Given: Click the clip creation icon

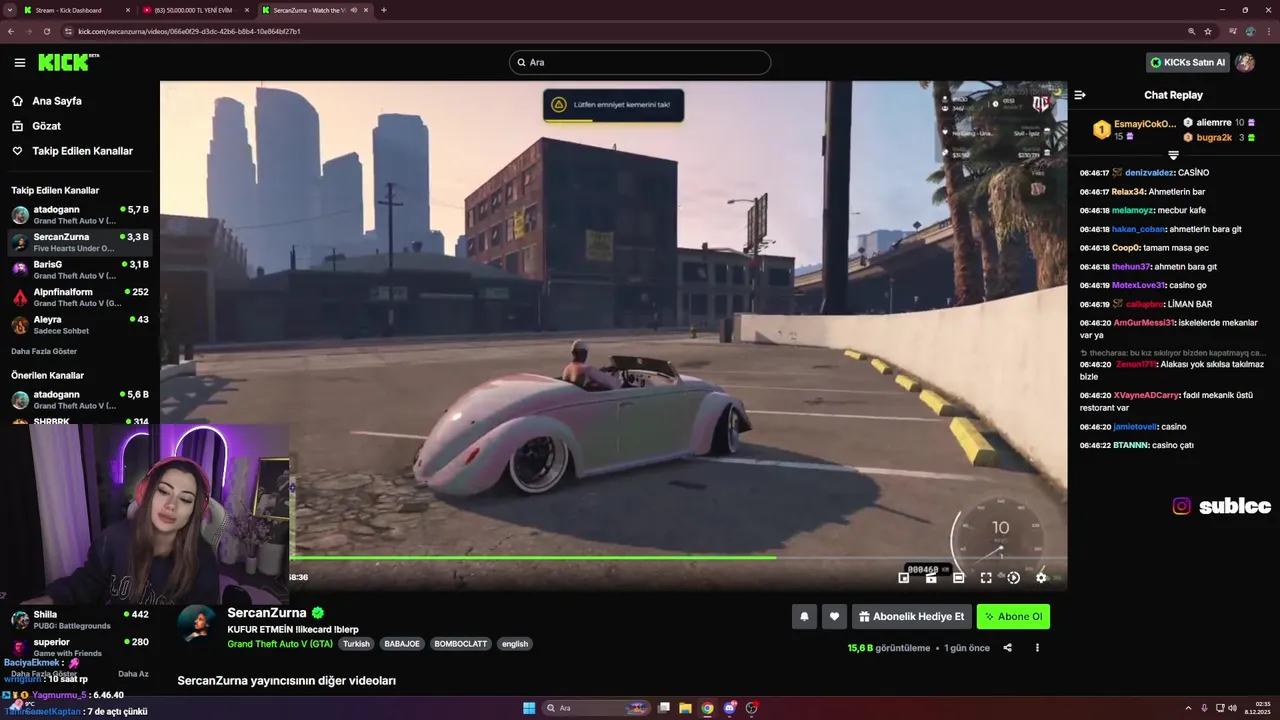Looking at the screenshot, I should pos(931,578).
